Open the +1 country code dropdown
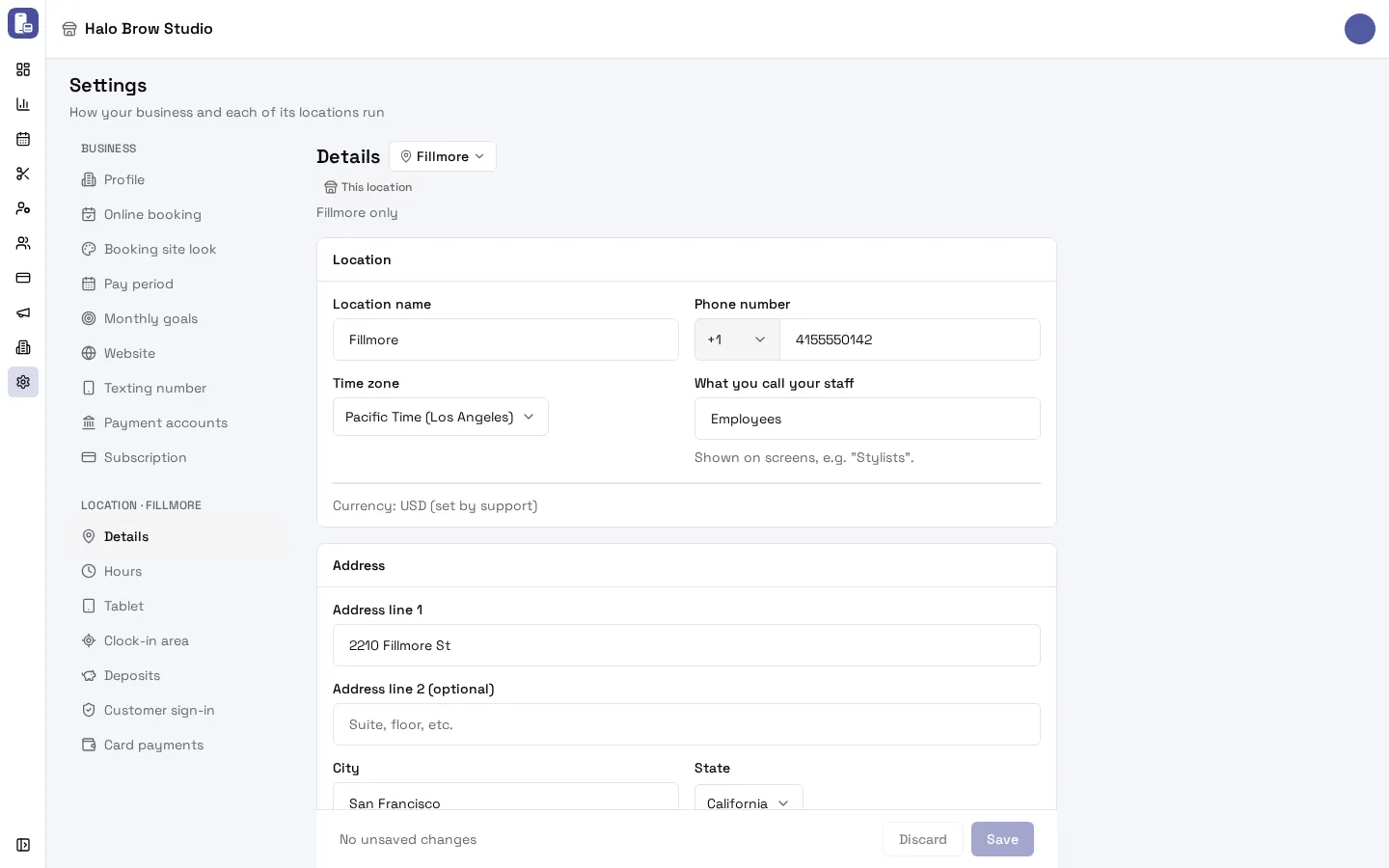This screenshot has height=868, width=1389. 737,339
